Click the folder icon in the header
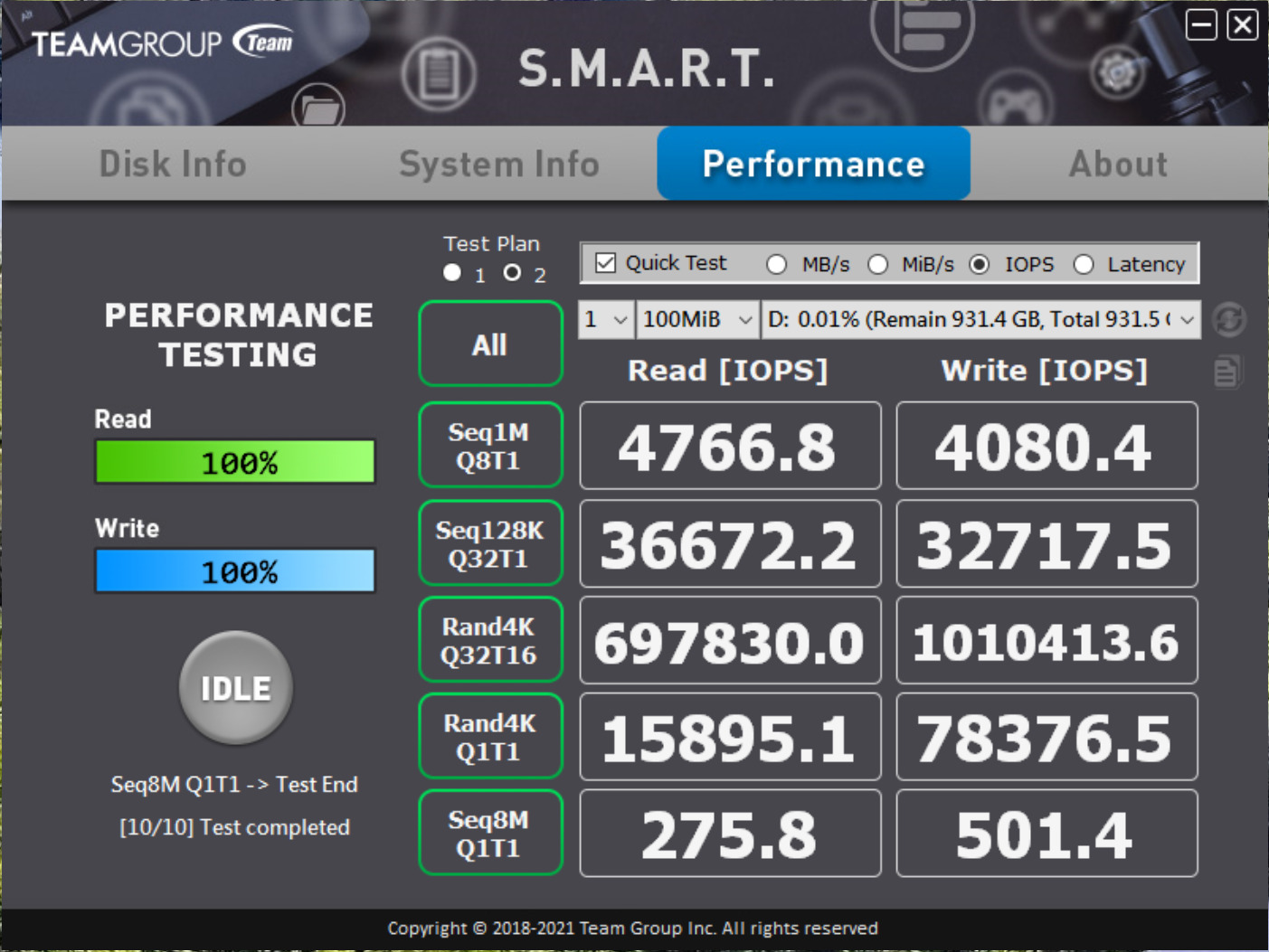Image resolution: width=1269 pixels, height=952 pixels. click(x=318, y=108)
